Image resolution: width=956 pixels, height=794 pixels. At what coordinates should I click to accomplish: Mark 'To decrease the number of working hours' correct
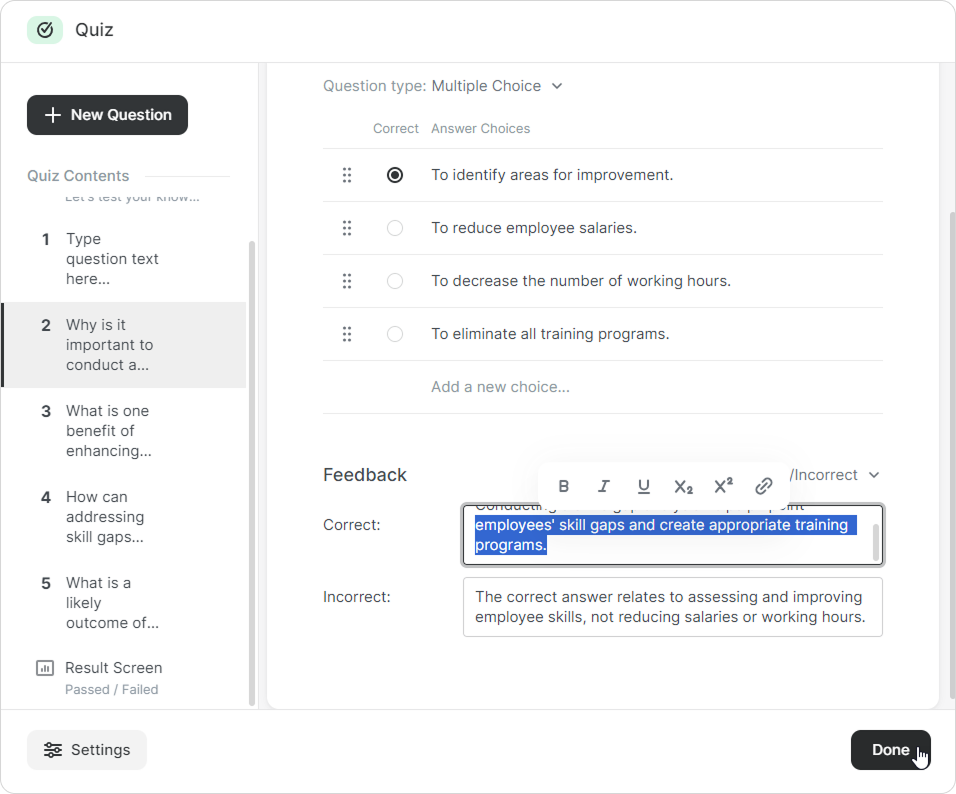tap(395, 281)
